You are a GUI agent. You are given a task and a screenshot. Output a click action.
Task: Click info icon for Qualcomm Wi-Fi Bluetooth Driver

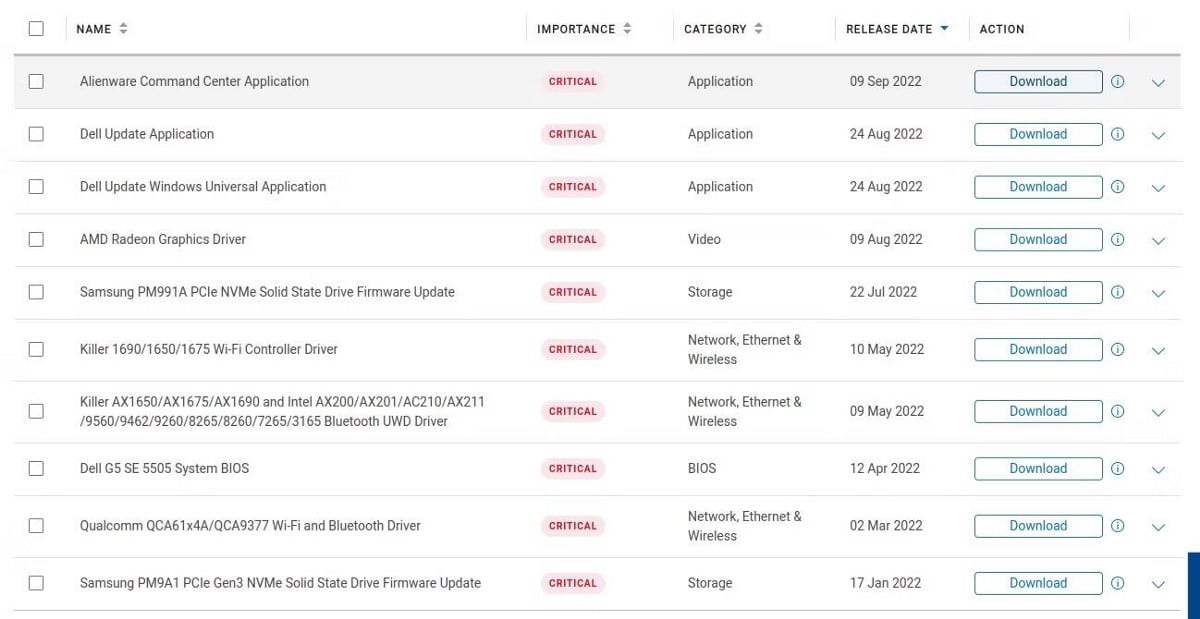[1117, 526]
